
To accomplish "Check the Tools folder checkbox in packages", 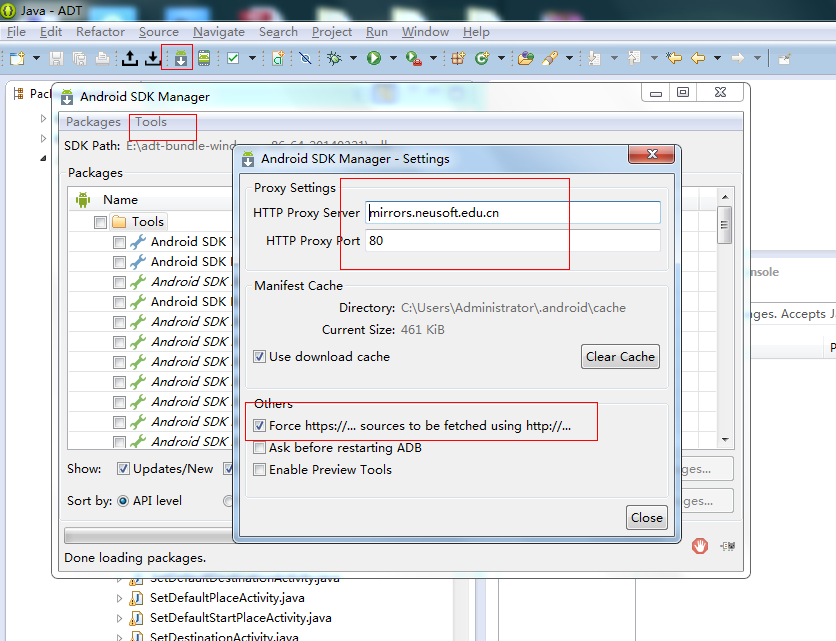I will [100, 222].
